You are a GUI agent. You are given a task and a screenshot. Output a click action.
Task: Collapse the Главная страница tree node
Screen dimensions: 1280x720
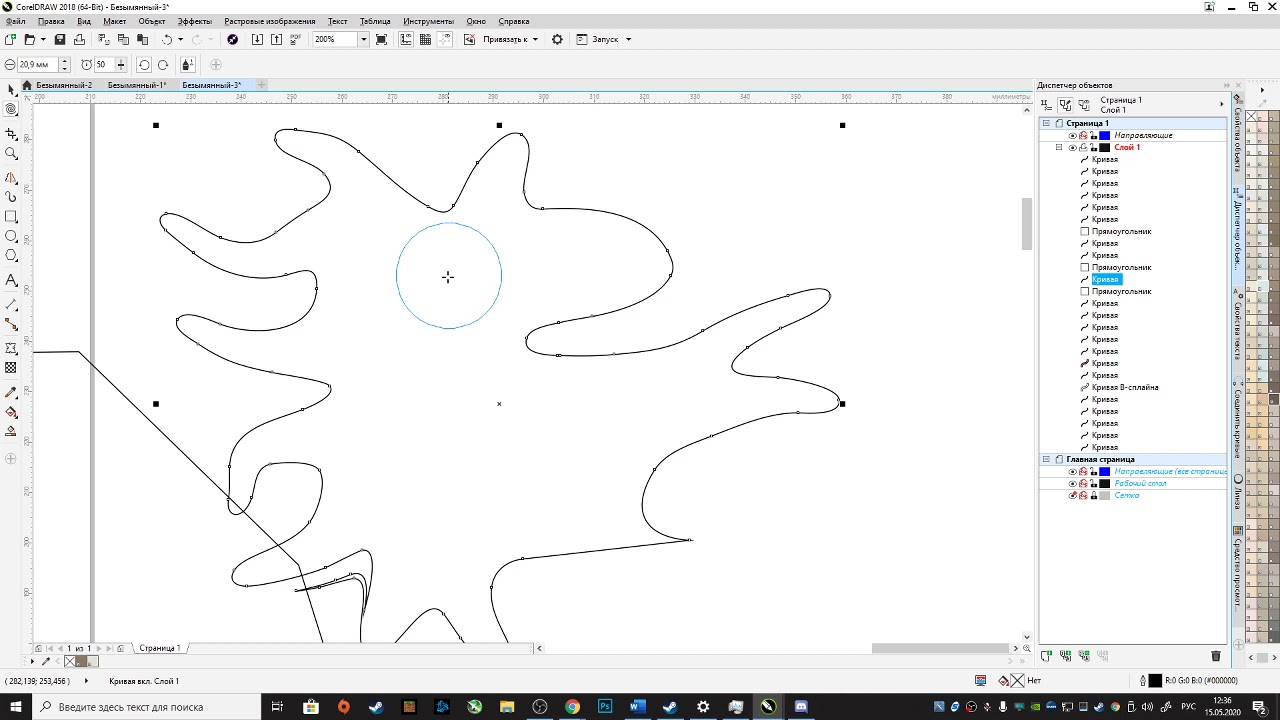point(1046,459)
